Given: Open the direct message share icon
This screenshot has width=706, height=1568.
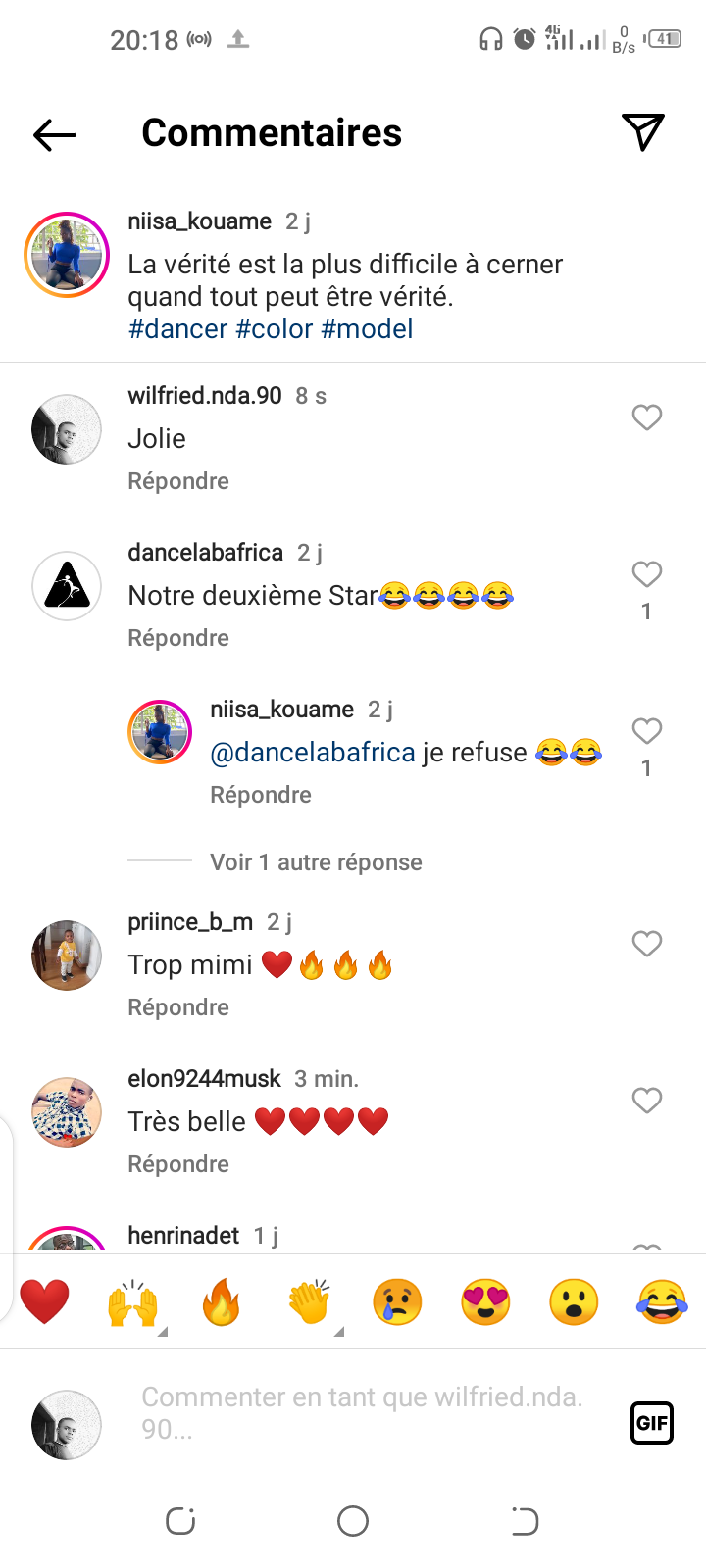Looking at the screenshot, I should point(643,132).
